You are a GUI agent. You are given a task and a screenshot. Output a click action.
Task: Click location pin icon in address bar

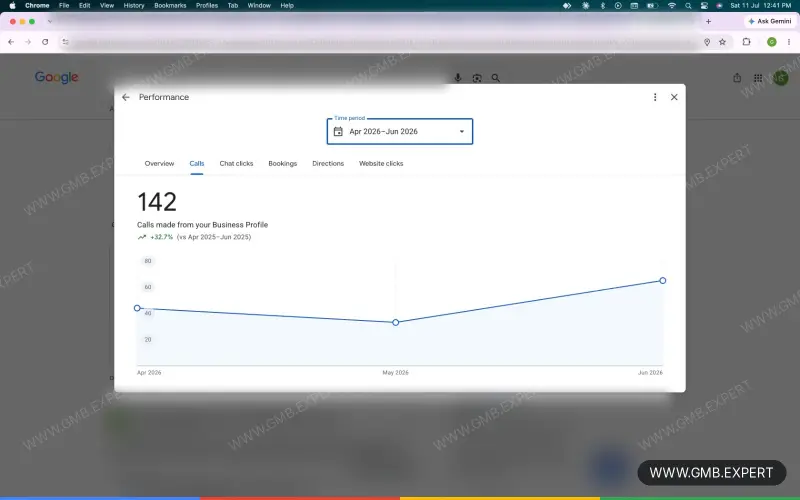coord(707,42)
